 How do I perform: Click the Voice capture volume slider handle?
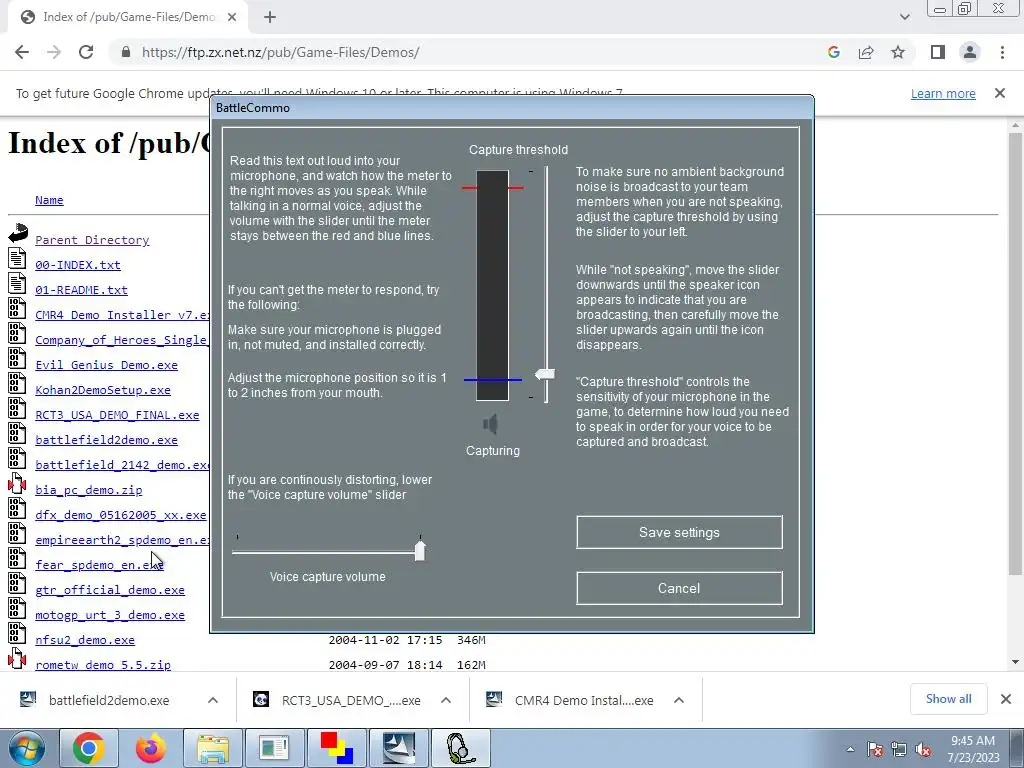pyautogui.click(x=420, y=551)
